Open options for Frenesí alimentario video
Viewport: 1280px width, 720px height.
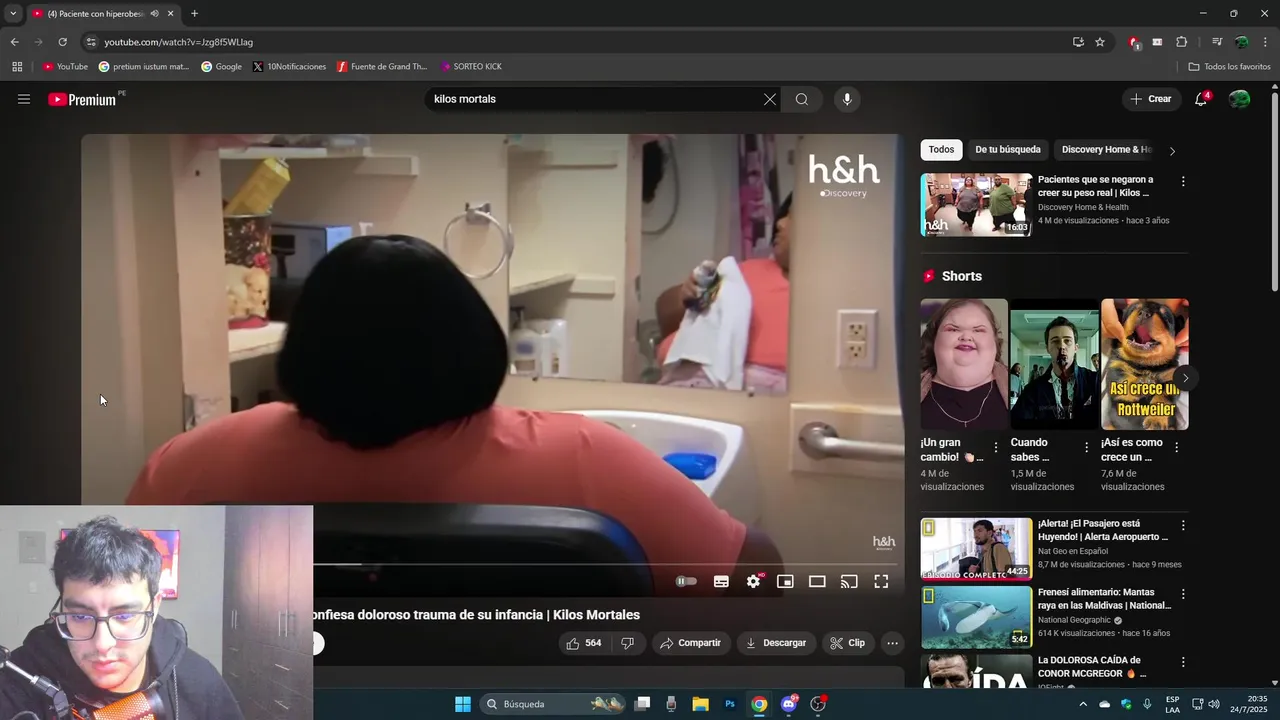point(1183,594)
